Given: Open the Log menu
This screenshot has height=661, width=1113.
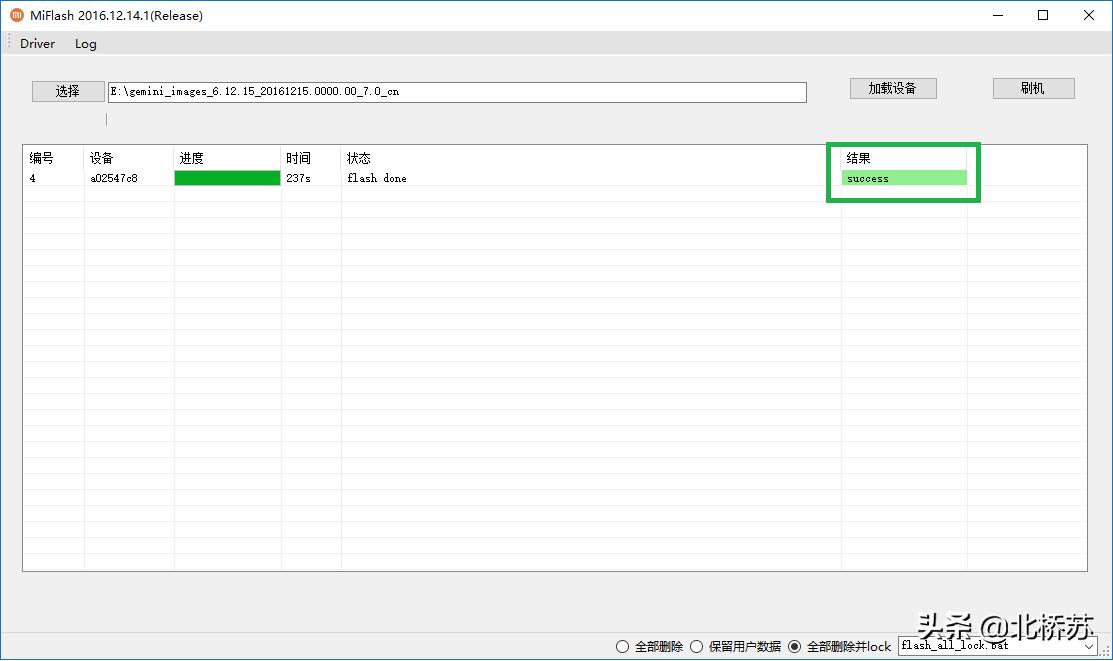Looking at the screenshot, I should tap(85, 43).
